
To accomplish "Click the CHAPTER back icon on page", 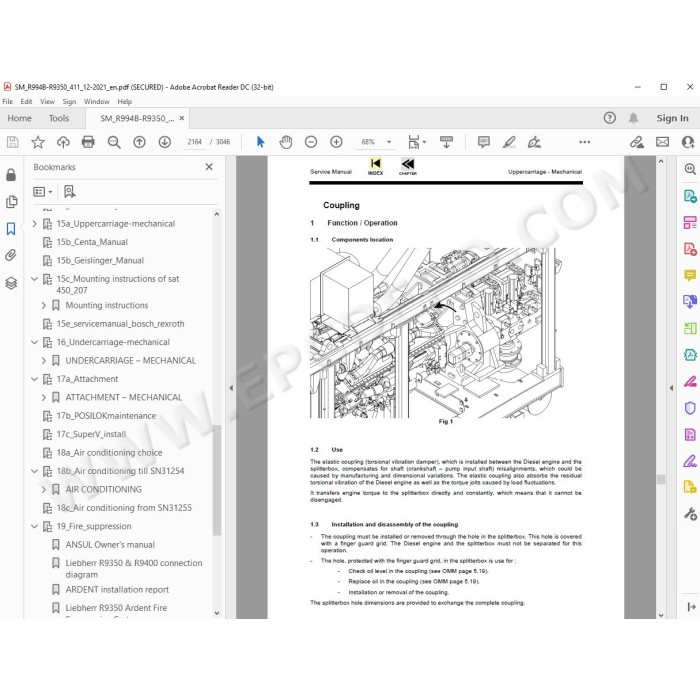I will [x=408, y=166].
